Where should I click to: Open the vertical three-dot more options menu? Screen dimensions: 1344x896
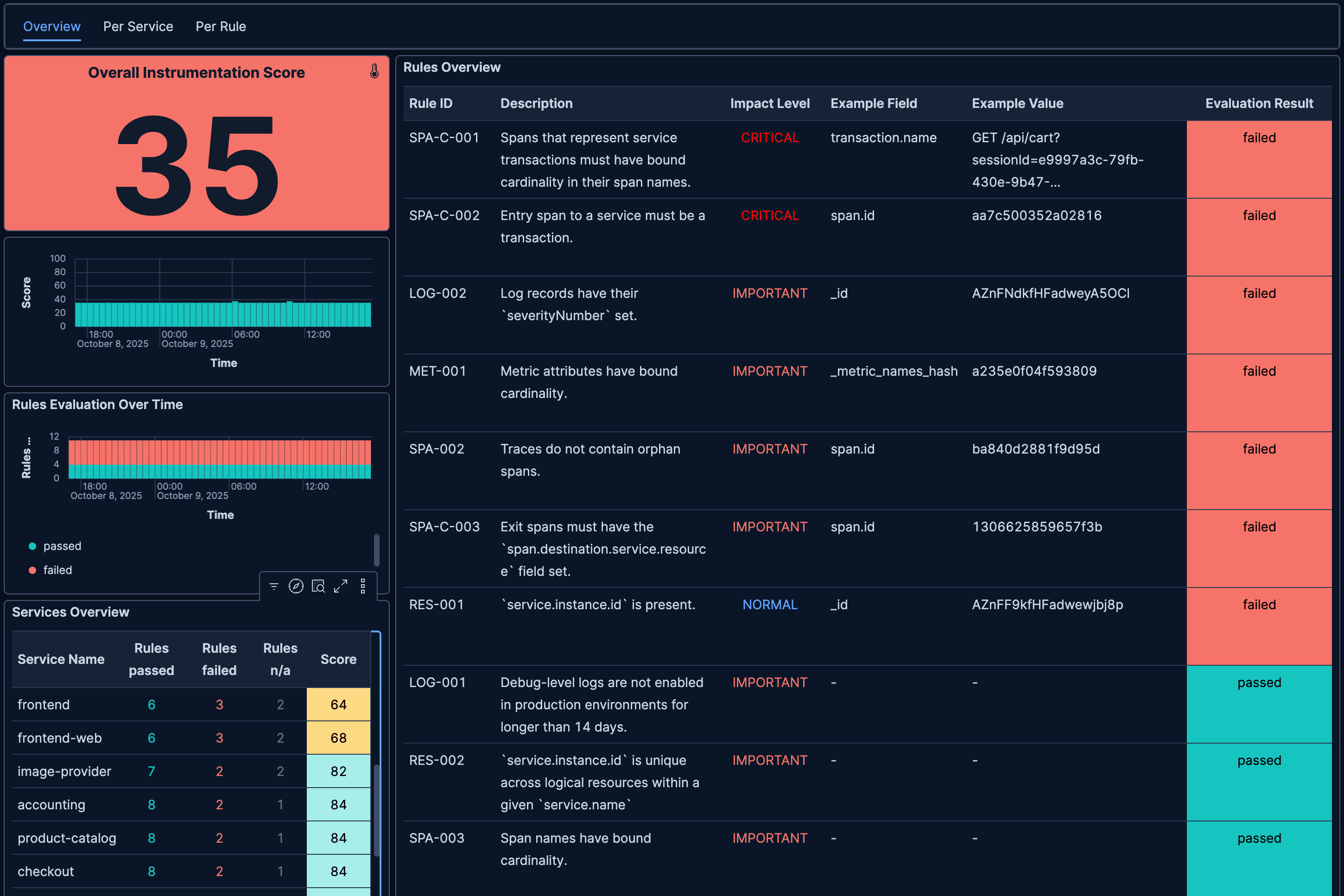[363, 586]
